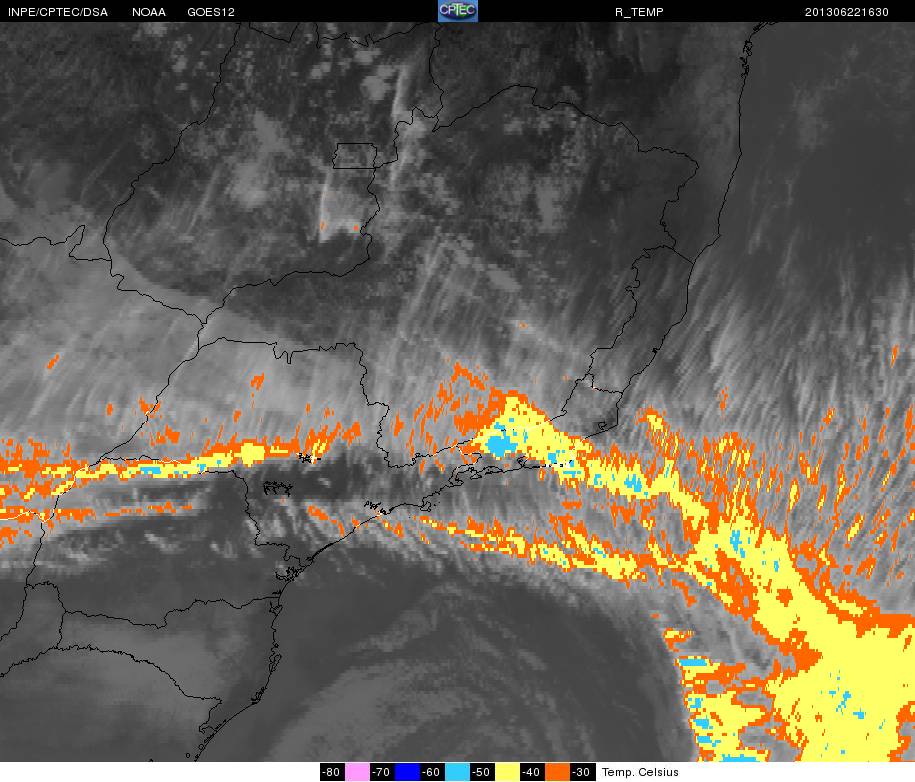Image resolution: width=915 pixels, height=782 pixels.
Task: Select the pink color swatch in the legend
Action: click(x=357, y=772)
